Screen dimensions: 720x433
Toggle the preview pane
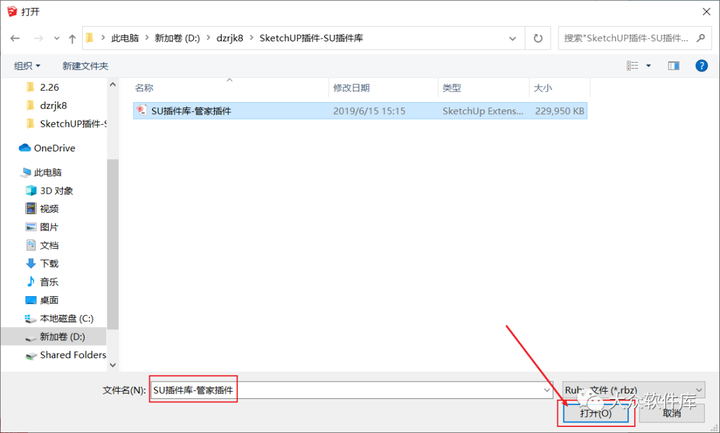(x=674, y=66)
